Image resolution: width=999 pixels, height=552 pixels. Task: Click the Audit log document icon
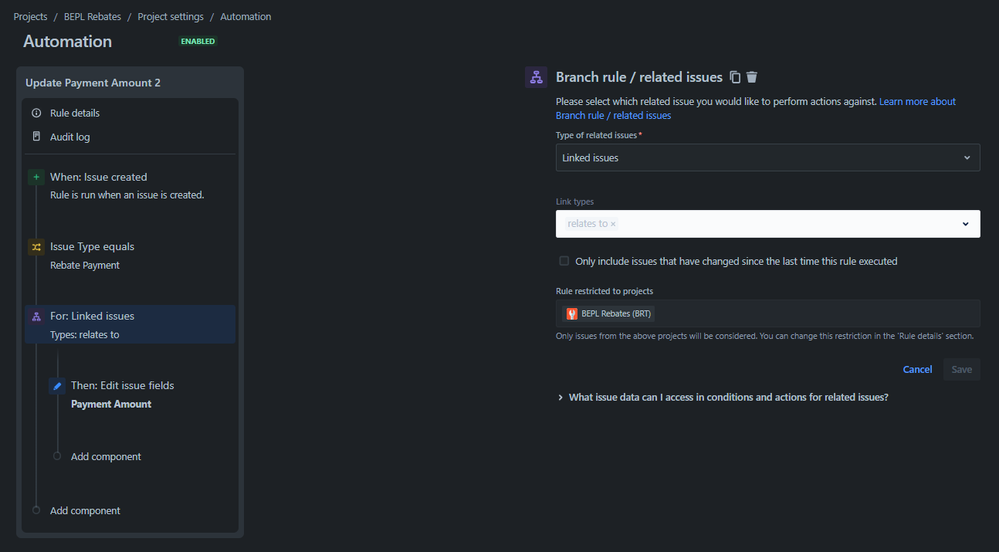(x=36, y=136)
